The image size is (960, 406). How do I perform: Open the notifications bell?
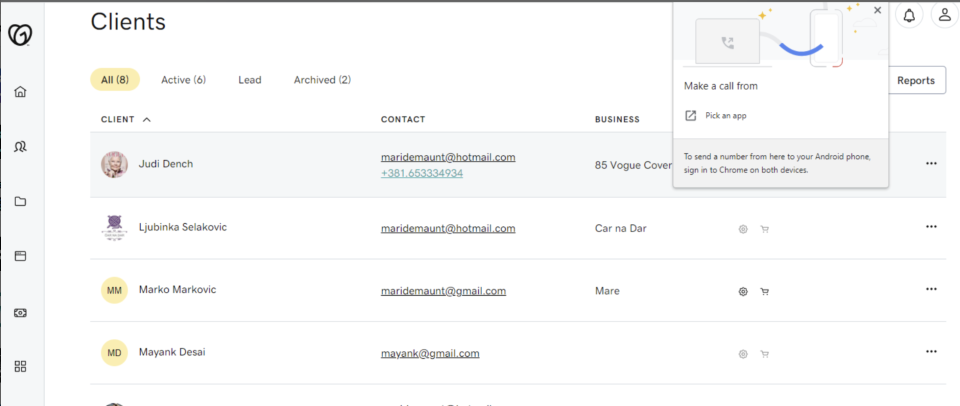(909, 15)
